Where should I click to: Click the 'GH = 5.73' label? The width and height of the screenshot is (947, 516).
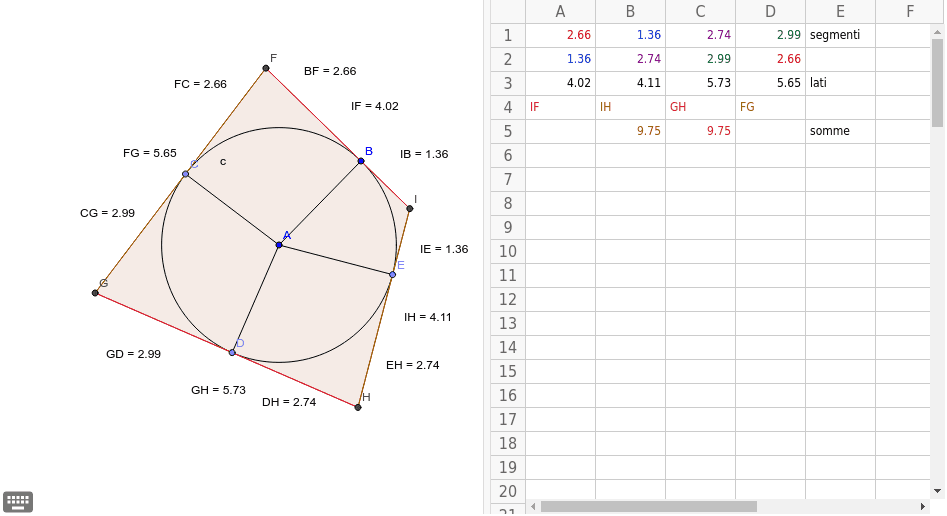coord(218,390)
